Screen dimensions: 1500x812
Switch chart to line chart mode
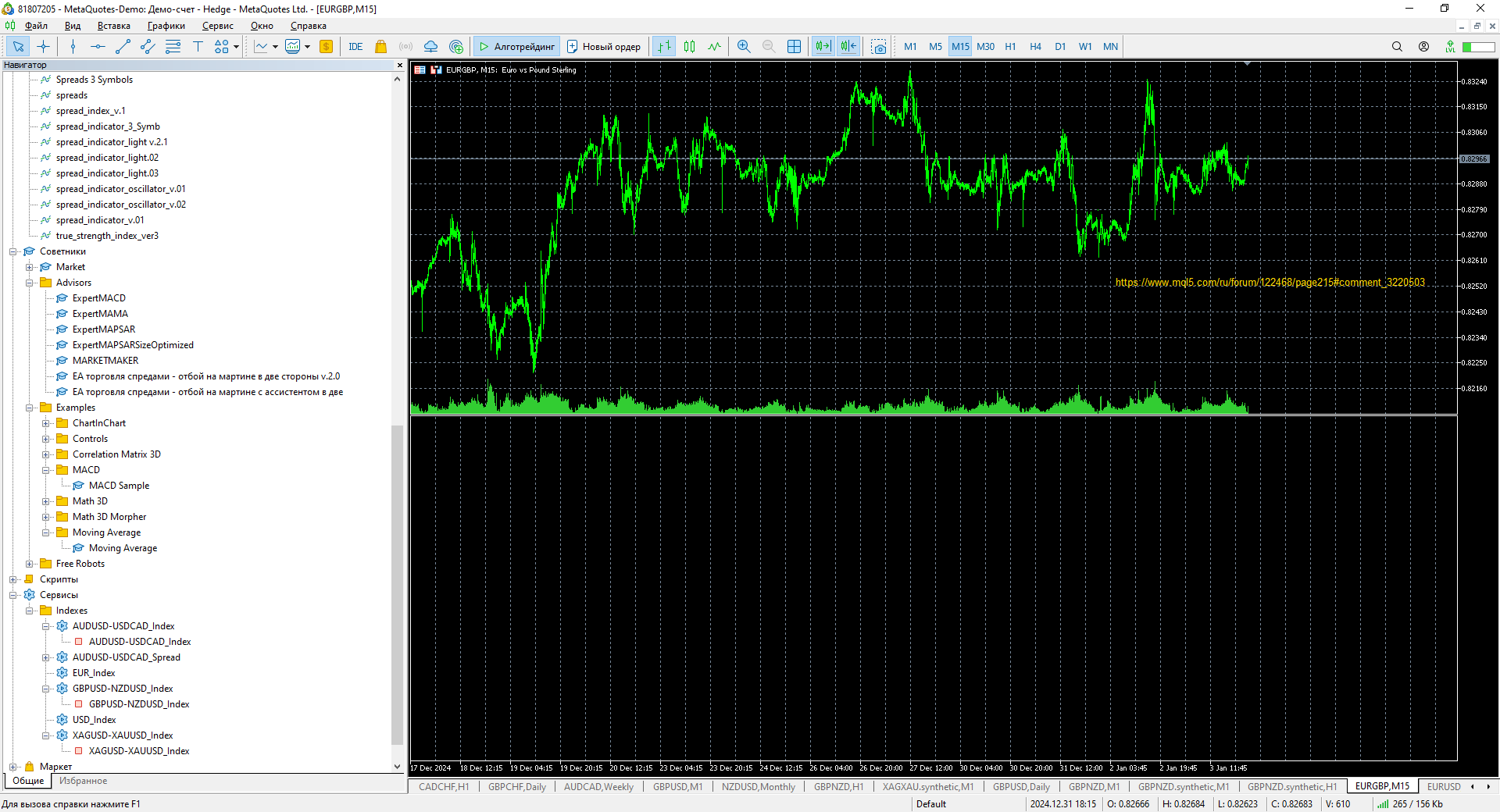(714, 47)
